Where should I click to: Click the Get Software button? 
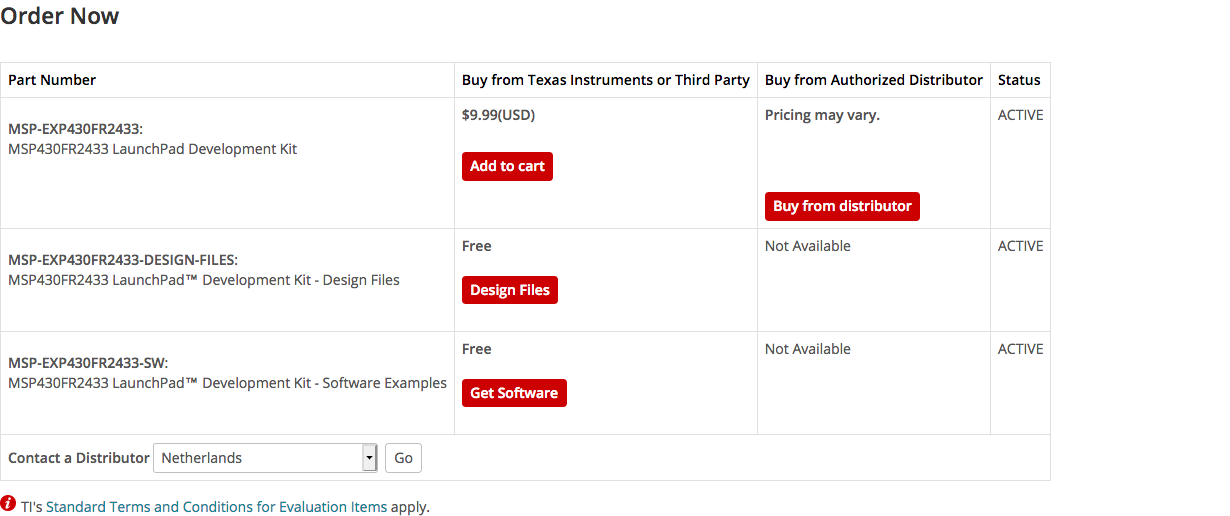point(514,393)
